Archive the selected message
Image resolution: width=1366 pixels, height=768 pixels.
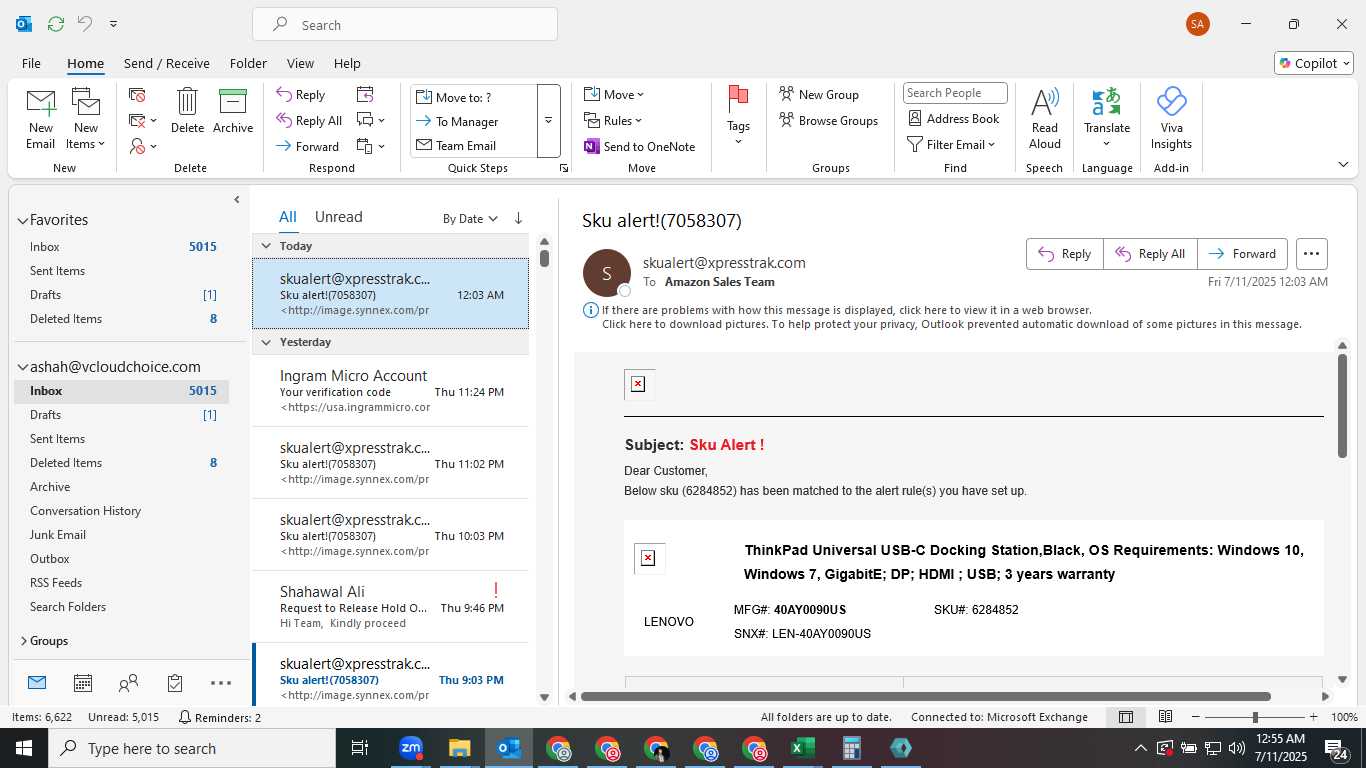[233, 110]
